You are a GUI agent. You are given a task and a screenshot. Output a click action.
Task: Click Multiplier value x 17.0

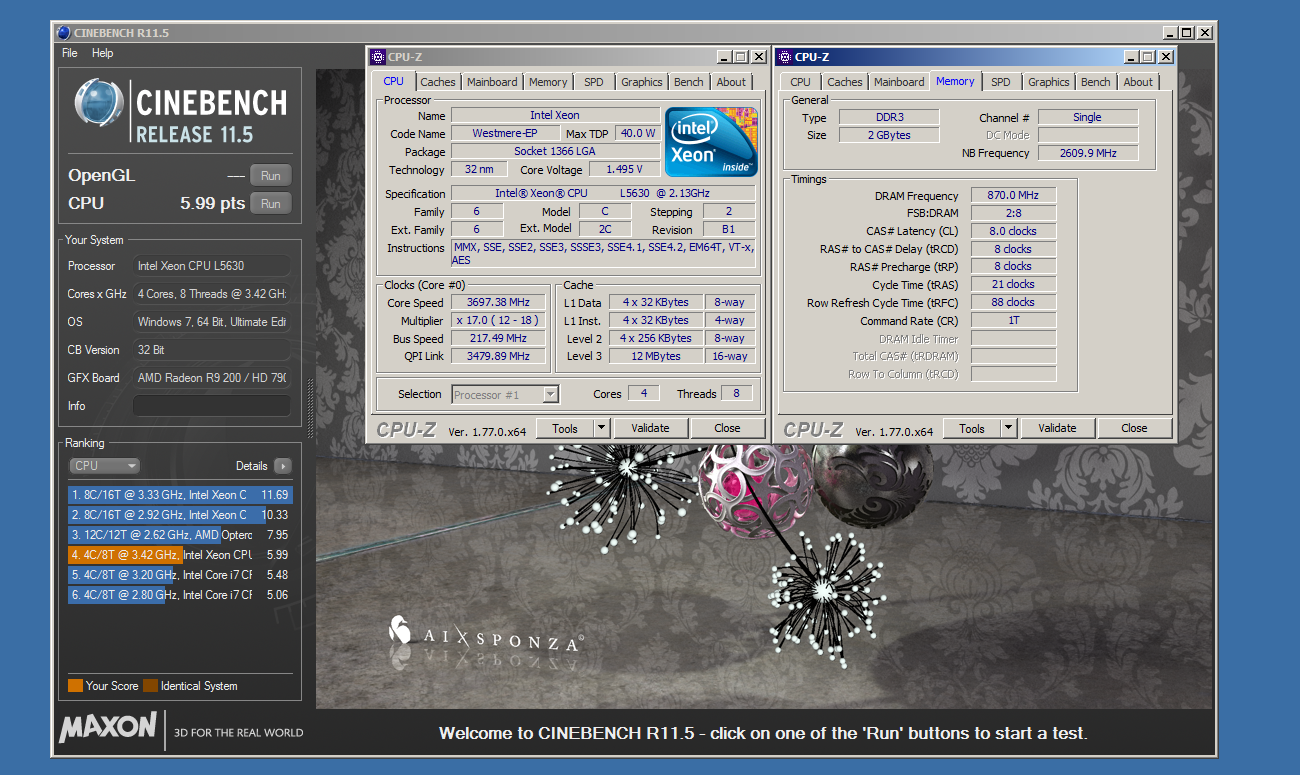(x=498, y=321)
